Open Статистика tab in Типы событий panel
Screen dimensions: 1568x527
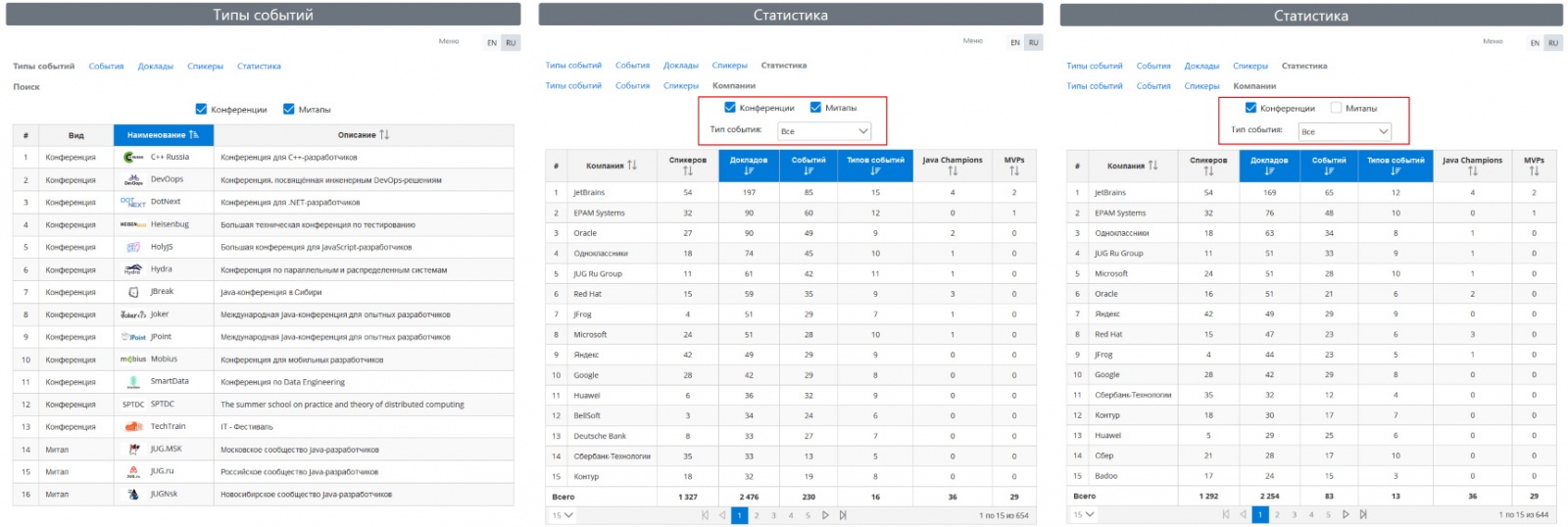pos(259,67)
